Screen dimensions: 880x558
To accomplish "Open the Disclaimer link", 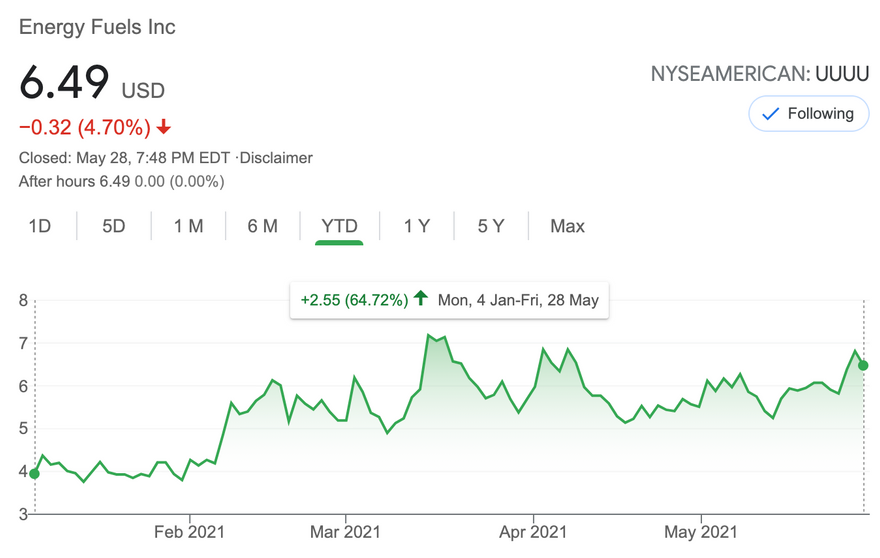I will click(276, 158).
